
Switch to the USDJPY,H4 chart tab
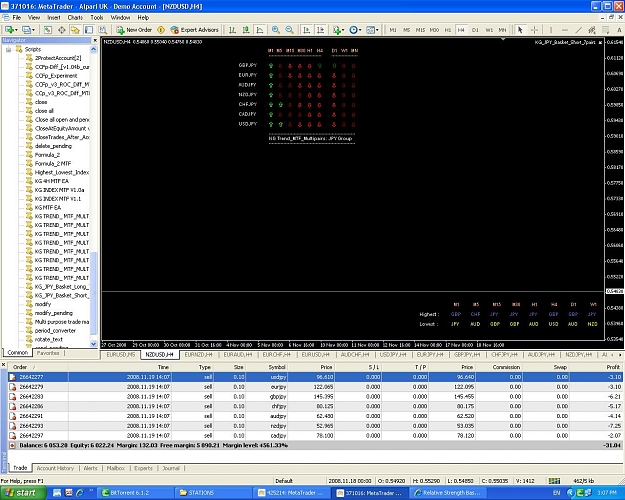click(393, 354)
